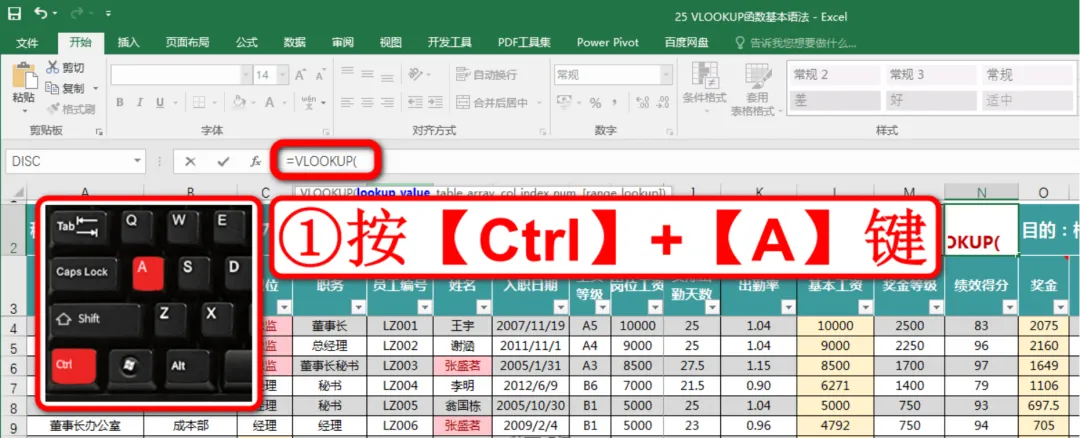The width and height of the screenshot is (1080, 438).
Task: Switch to the 数据 Data tab
Action: coord(295,42)
